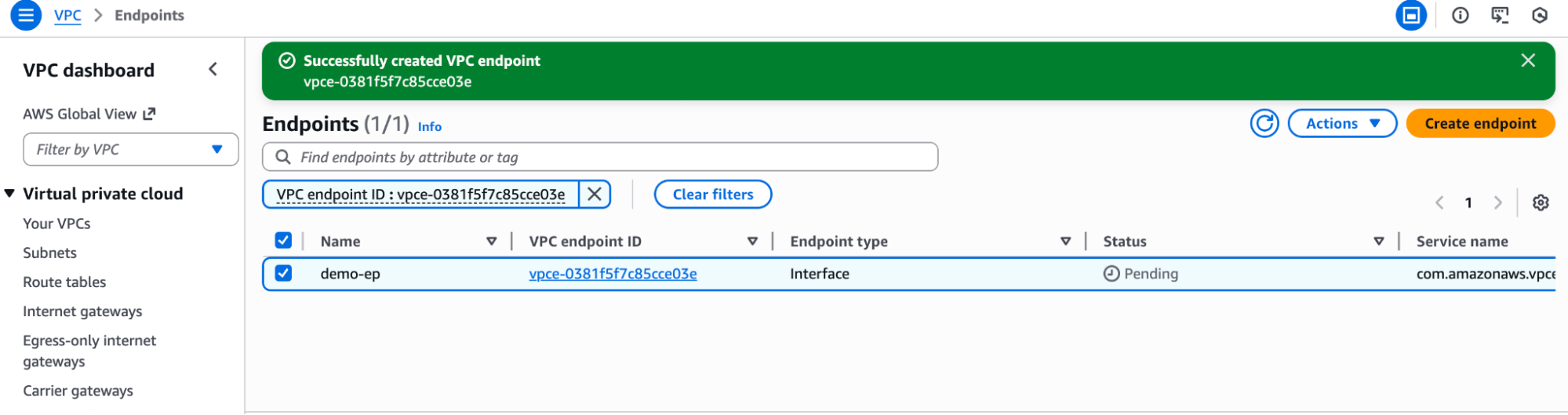Open Egress-only internet gateways in sidebar
Screen dimensions: 1568x415
(89, 351)
